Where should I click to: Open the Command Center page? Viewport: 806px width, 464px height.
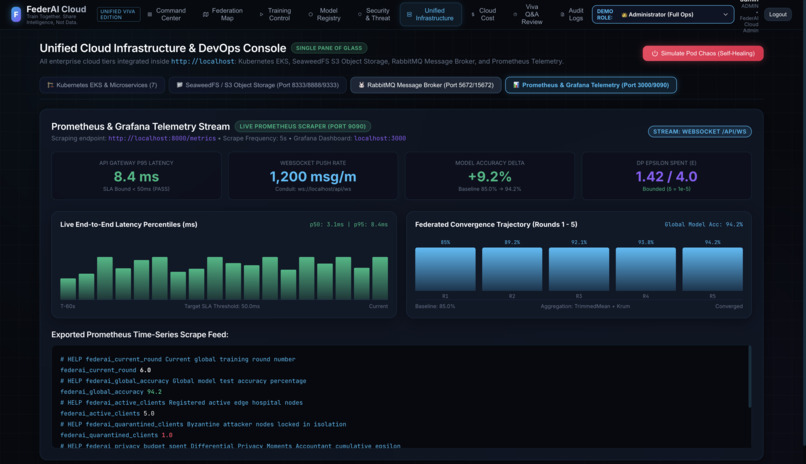click(x=167, y=14)
